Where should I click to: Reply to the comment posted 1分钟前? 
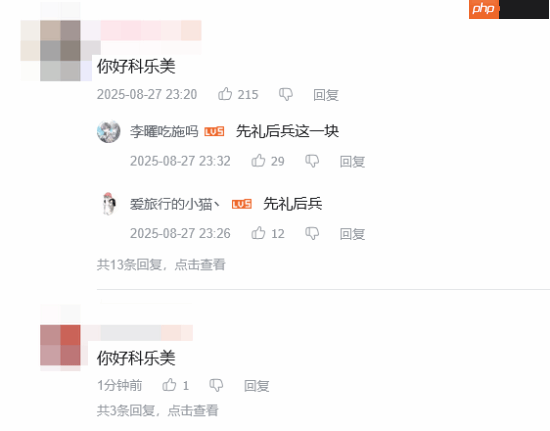tap(257, 386)
